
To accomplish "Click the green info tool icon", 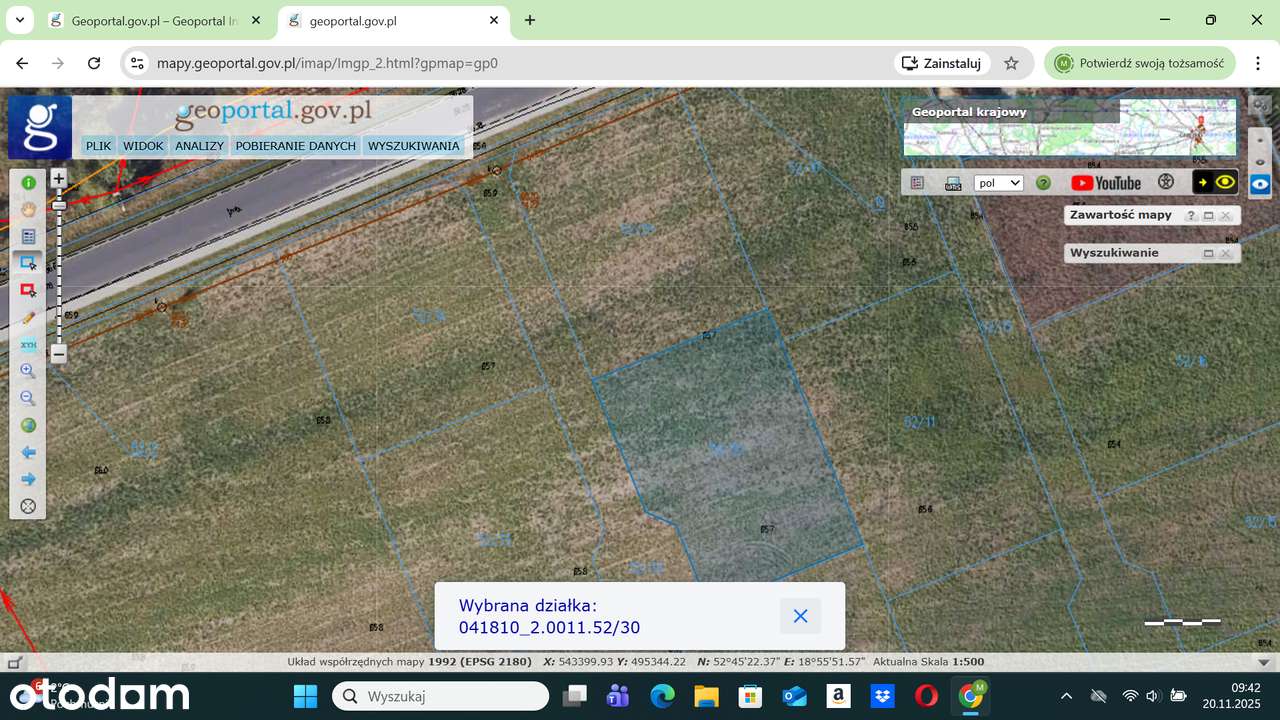I will tap(28, 183).
